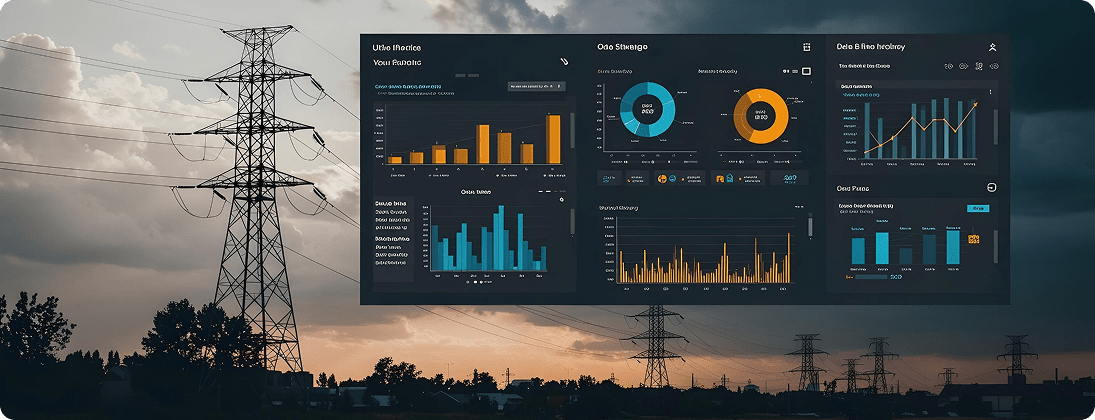
Task: Click the rectangle view icon above orange donut
Action: coord(806,71)
